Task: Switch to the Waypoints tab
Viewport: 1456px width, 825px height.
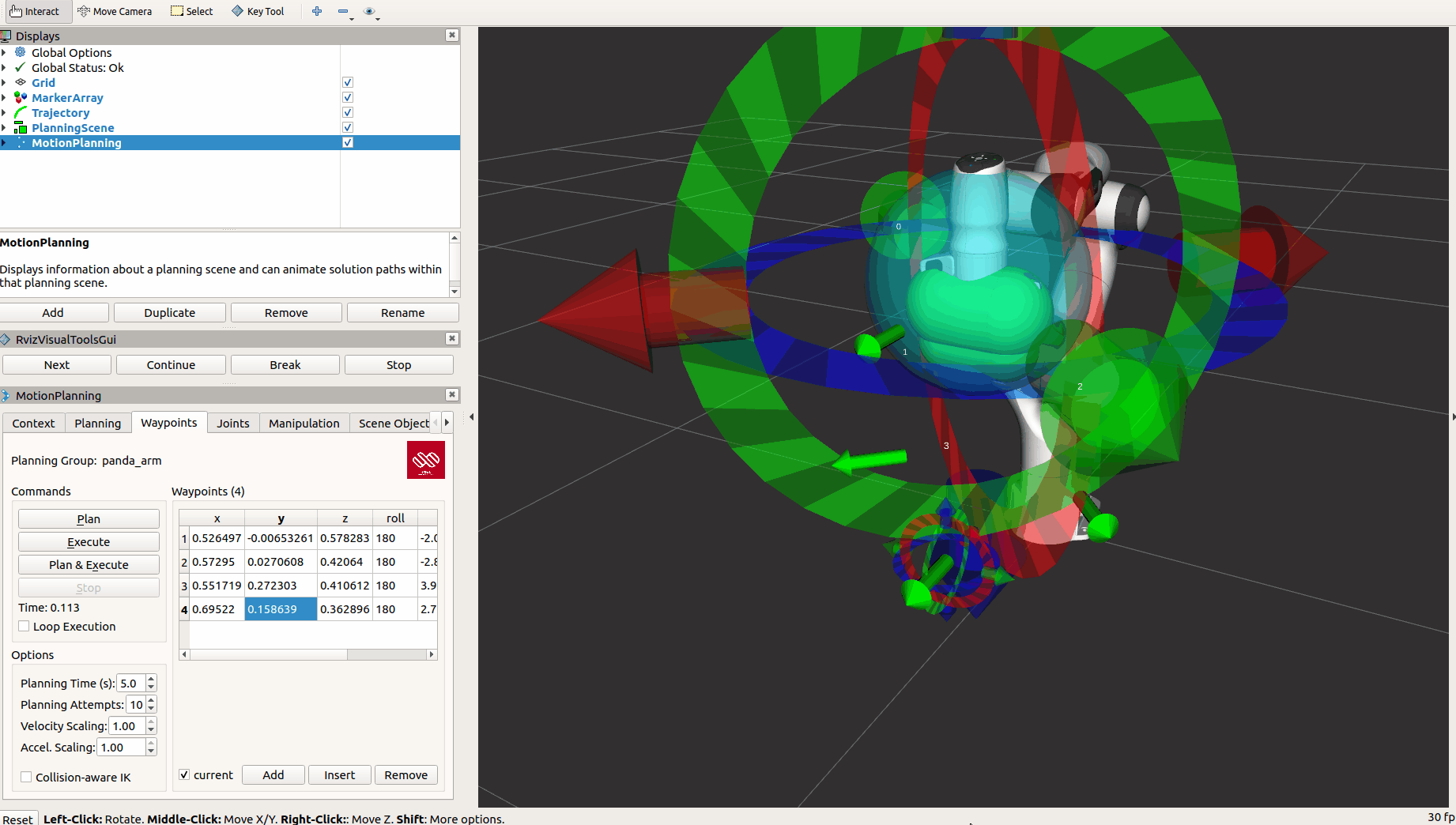Action: [x=169, y=422]
